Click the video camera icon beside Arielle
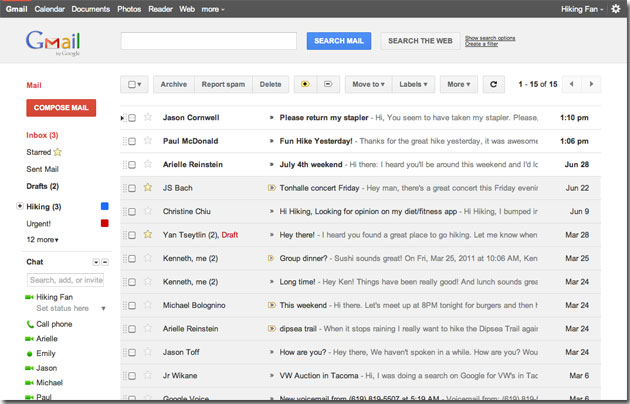 point(29,339)
